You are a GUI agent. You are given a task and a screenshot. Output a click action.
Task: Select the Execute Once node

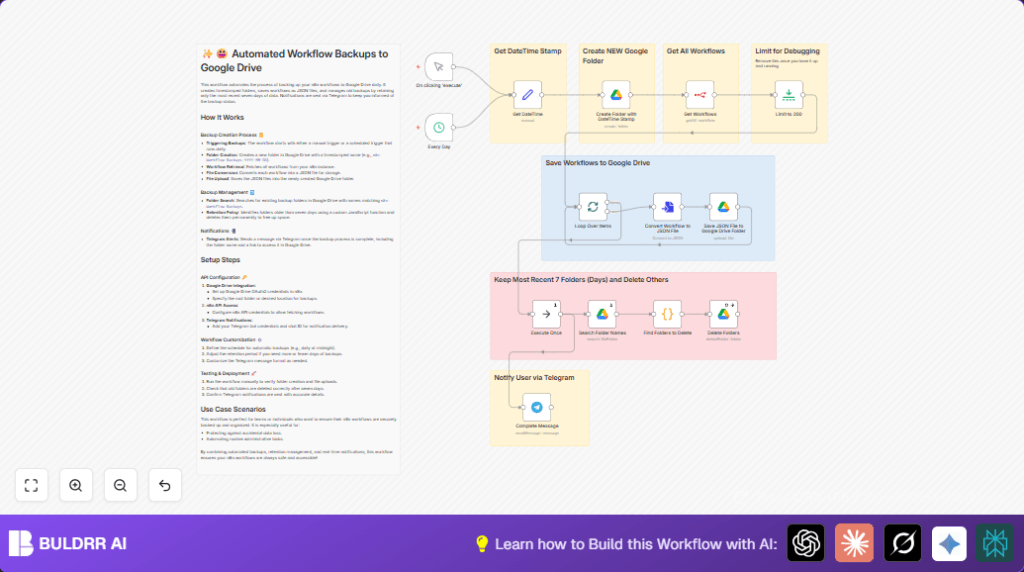coord(546,314)
